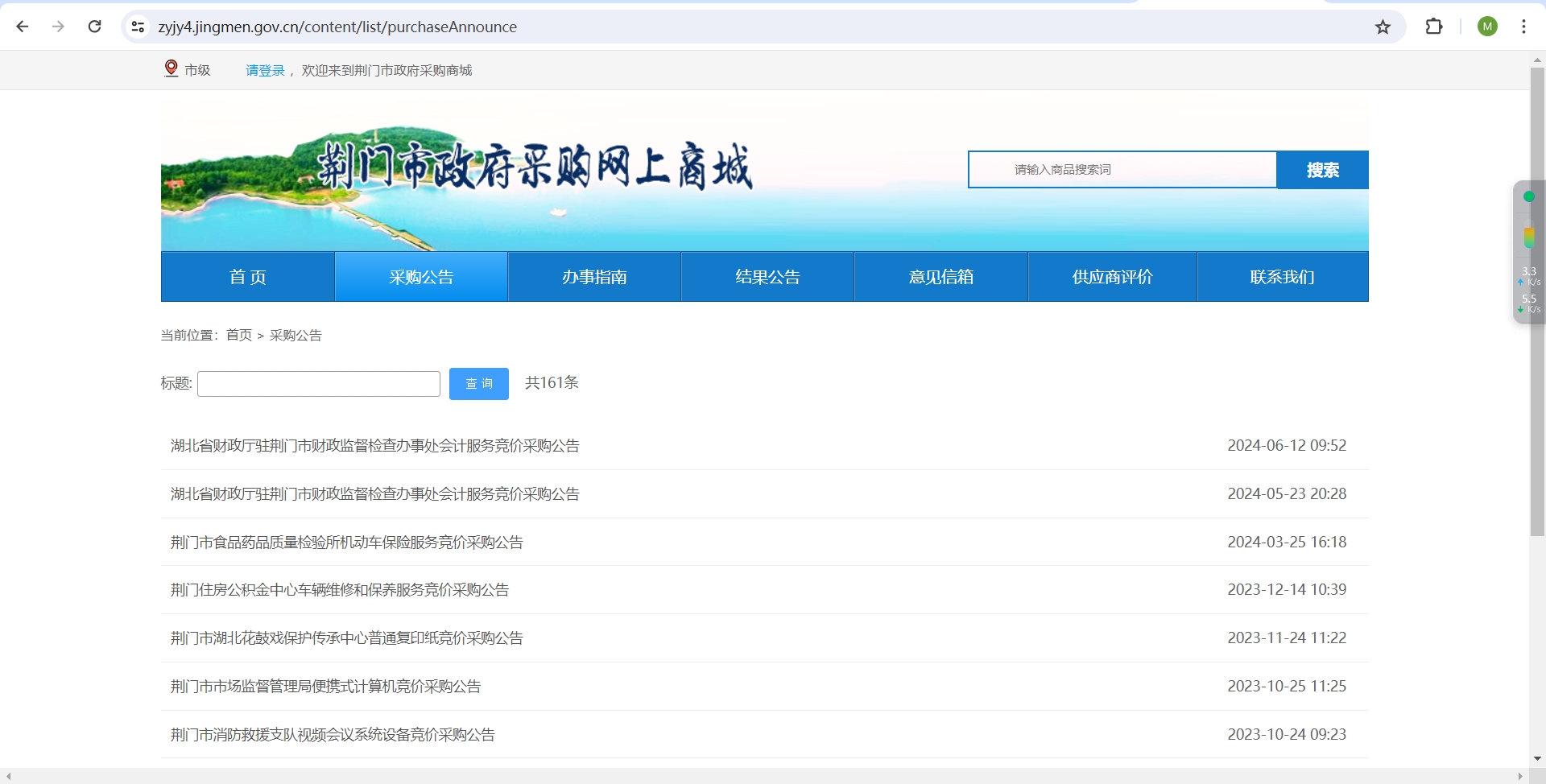The width and height of the screenshot is (1546, 784).
Task: Click the horizontal scrollbar right arrow
Action: tap(1520, 777)
